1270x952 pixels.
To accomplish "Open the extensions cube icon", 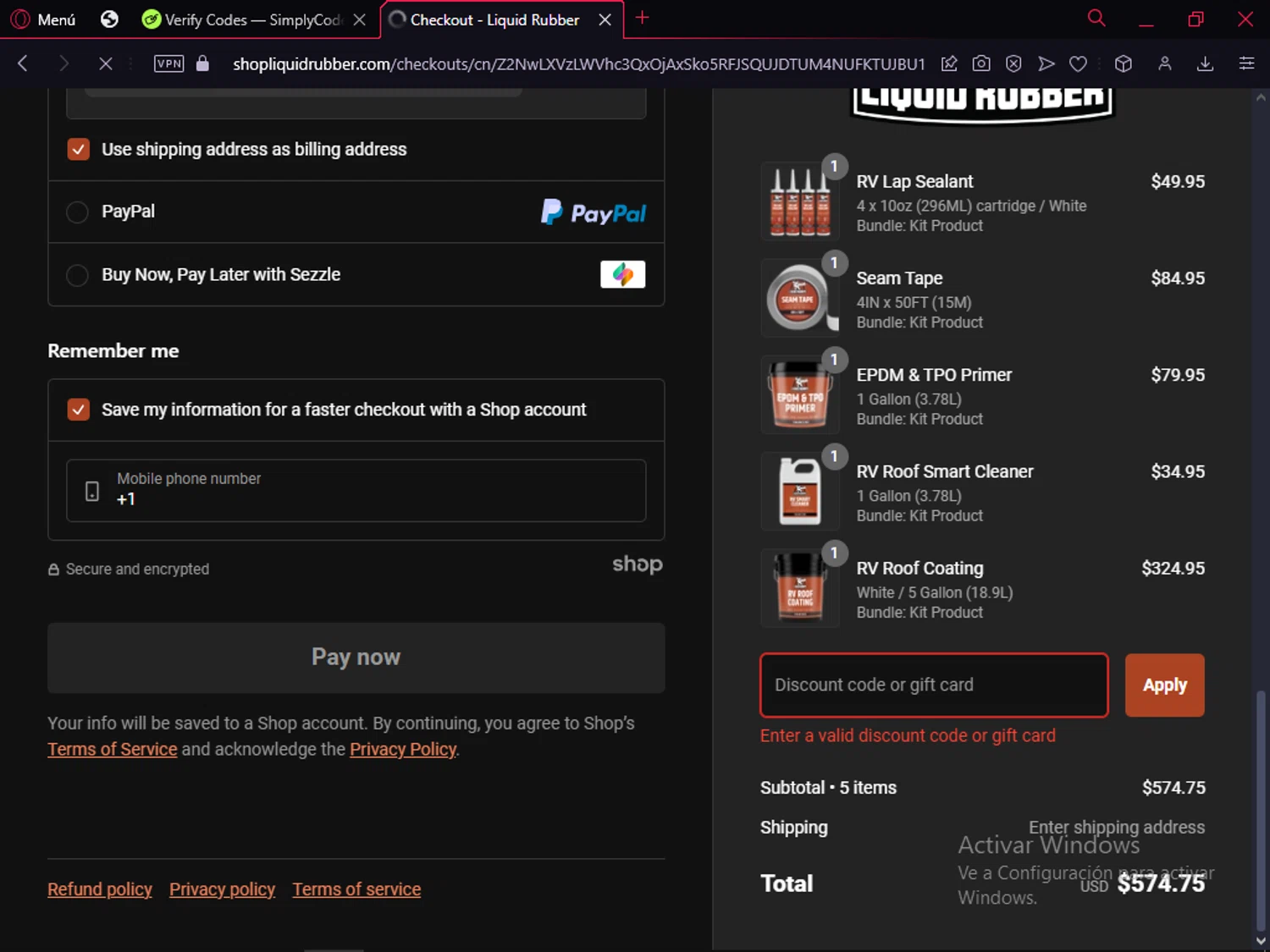I will [x=1124, y=63].
